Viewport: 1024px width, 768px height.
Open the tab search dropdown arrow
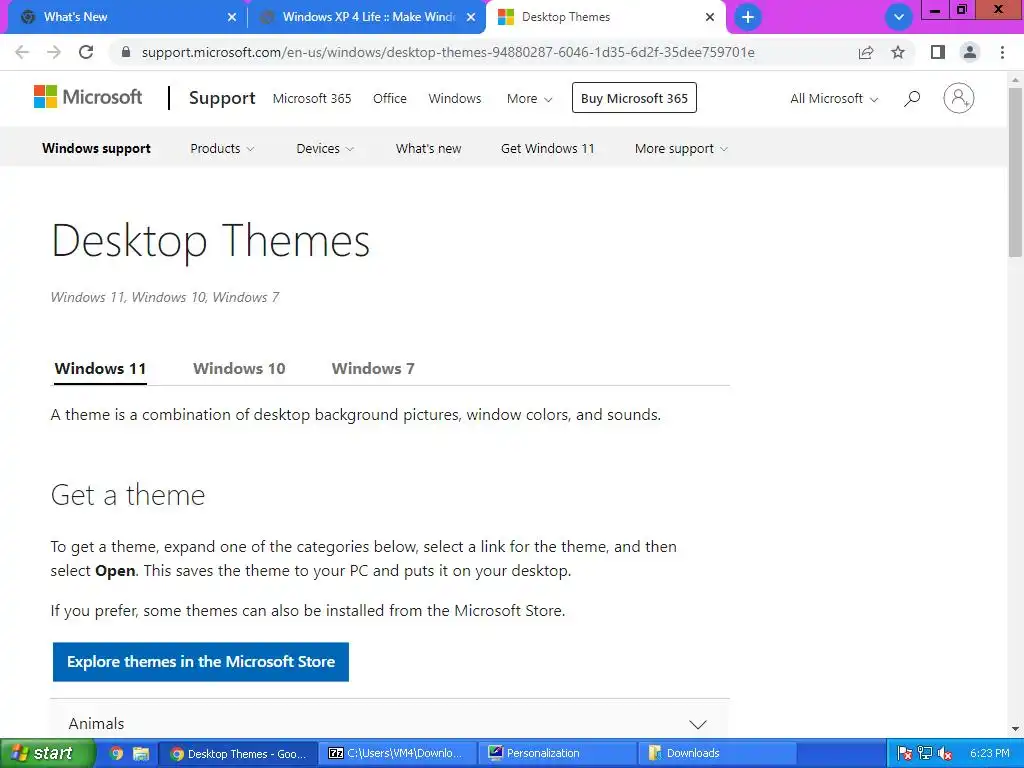(899, 17)
